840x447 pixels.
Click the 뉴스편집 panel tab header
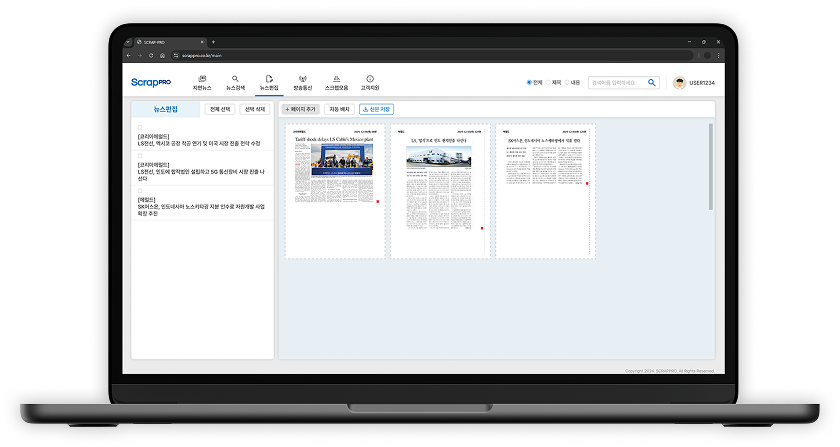(x=165, y=109)
